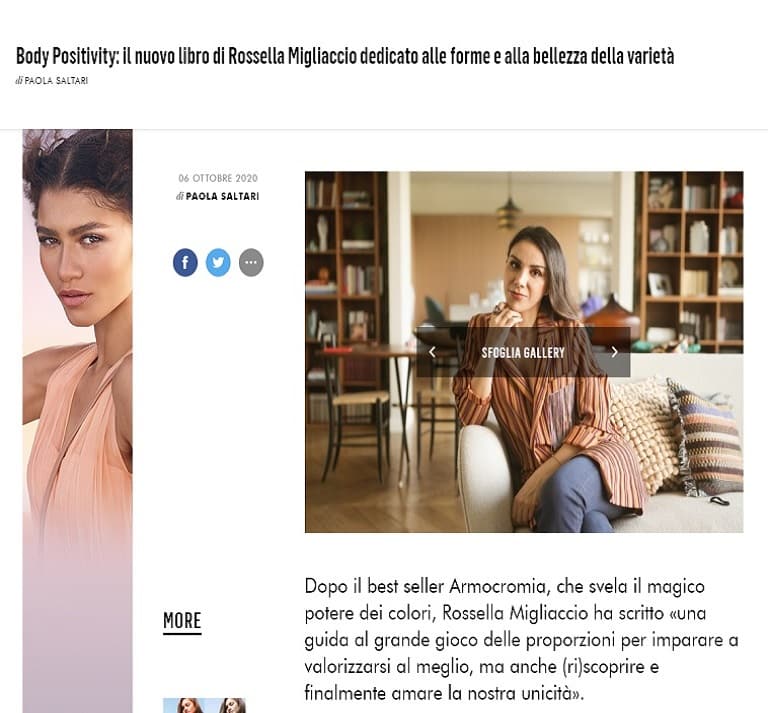Advance to next gallery image arrow
The height and width of the screenshot is (713, 768).
click(614, 352)
